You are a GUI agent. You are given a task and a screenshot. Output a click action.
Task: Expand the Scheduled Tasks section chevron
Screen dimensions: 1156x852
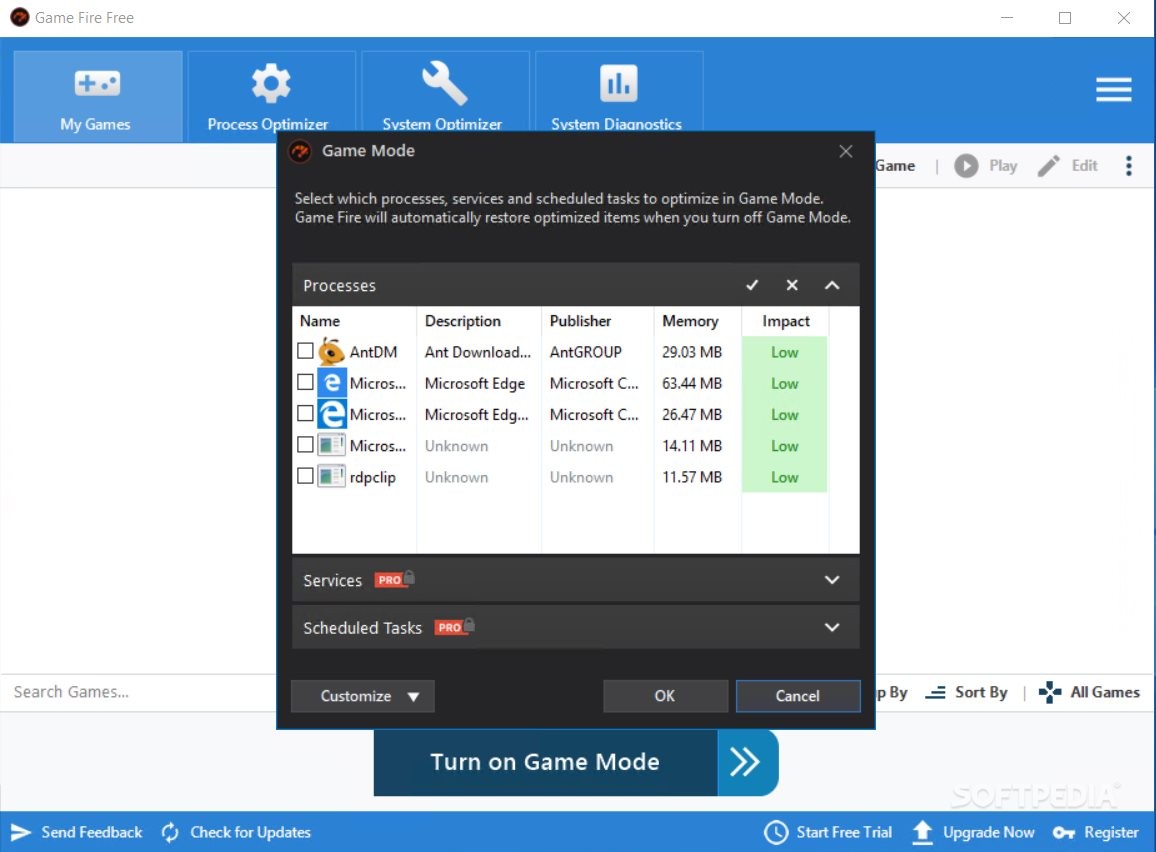coord(832,627)
